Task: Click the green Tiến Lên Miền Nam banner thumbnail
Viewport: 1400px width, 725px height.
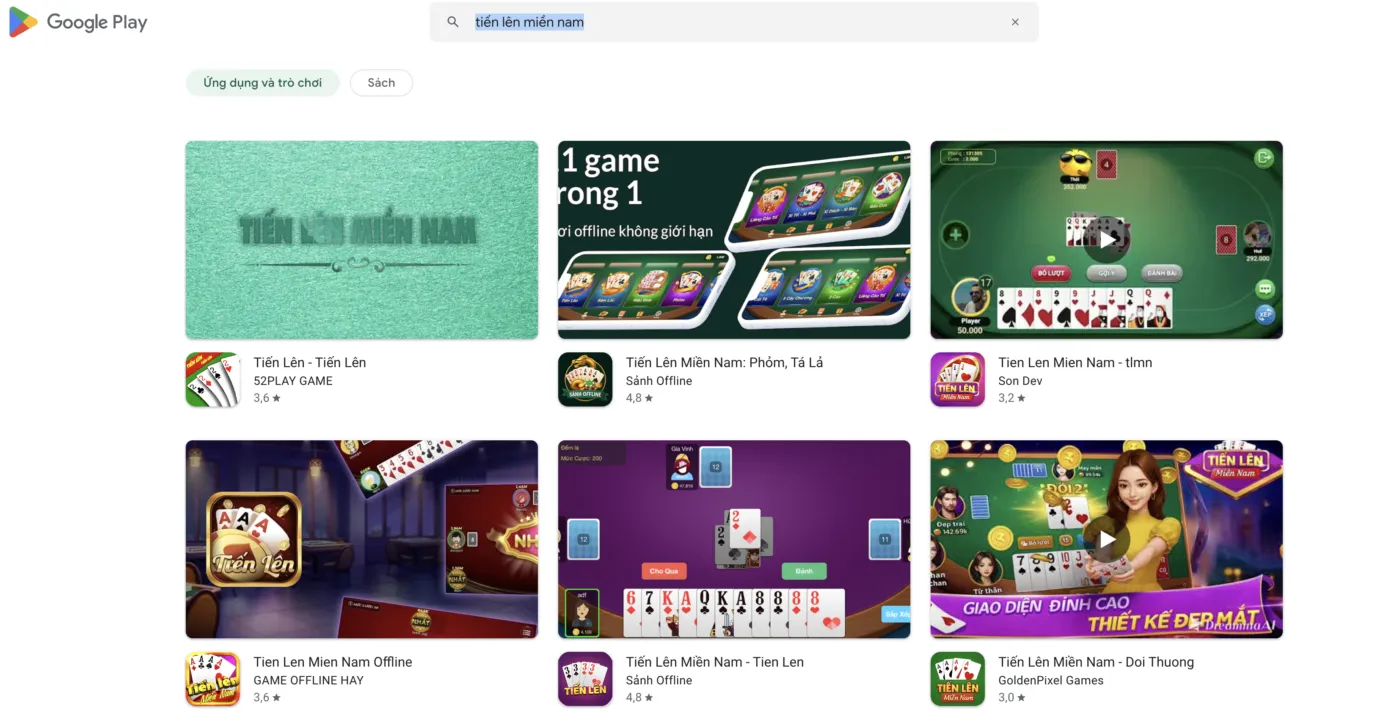Action: (x=361, y=239)
